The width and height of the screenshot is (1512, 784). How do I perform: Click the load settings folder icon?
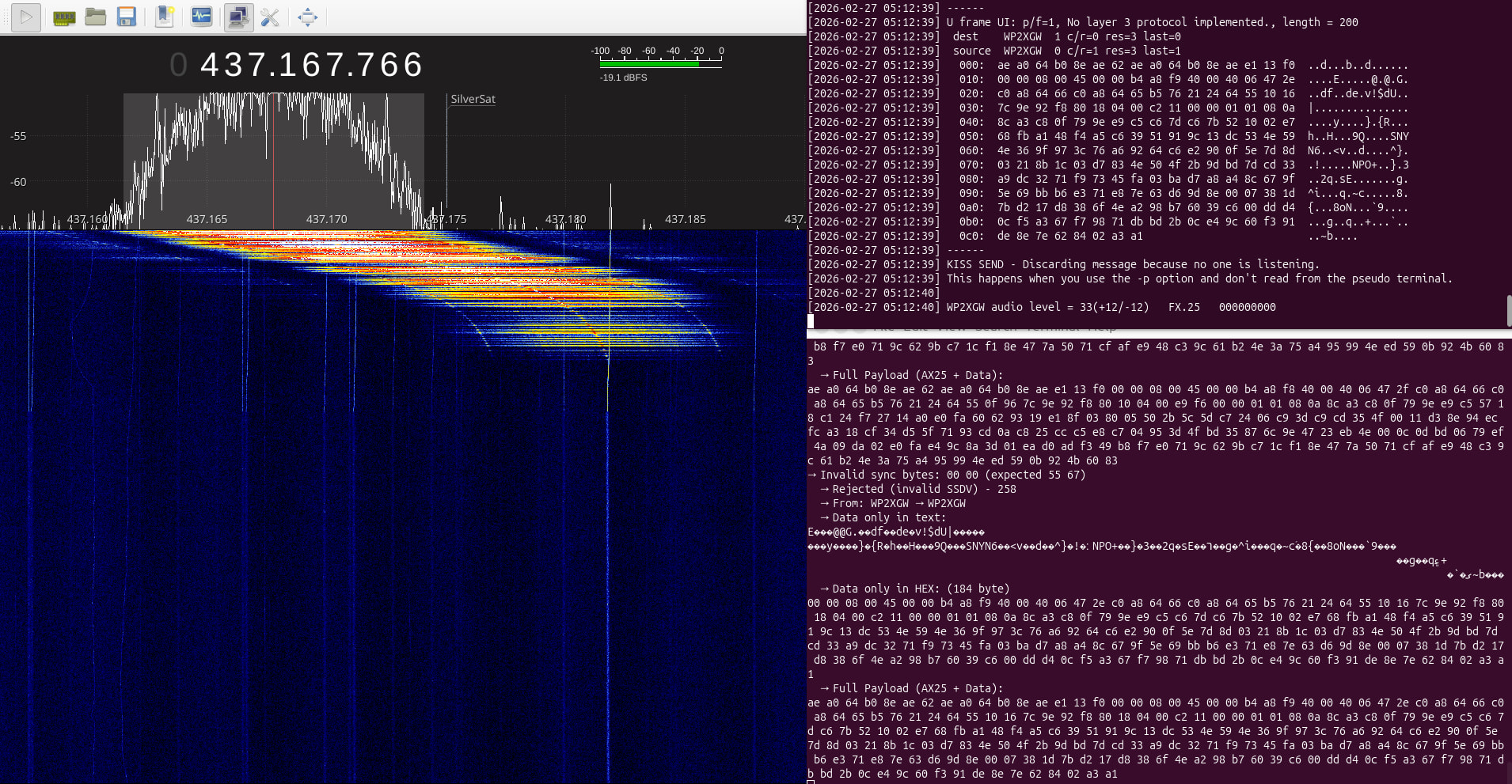[x=96, y=17]
